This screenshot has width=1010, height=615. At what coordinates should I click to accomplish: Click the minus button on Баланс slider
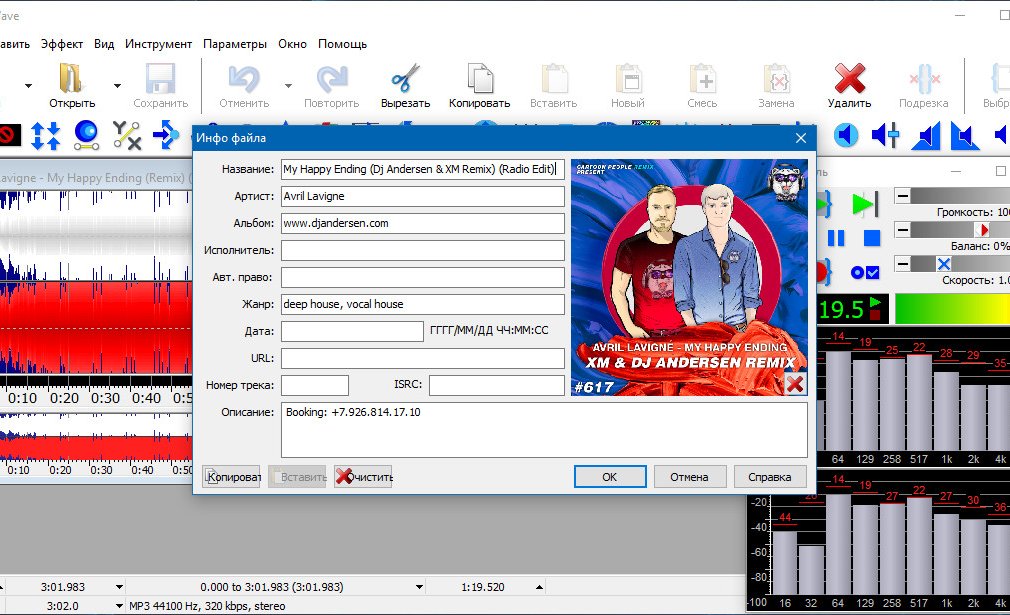[x=903, y=230]
